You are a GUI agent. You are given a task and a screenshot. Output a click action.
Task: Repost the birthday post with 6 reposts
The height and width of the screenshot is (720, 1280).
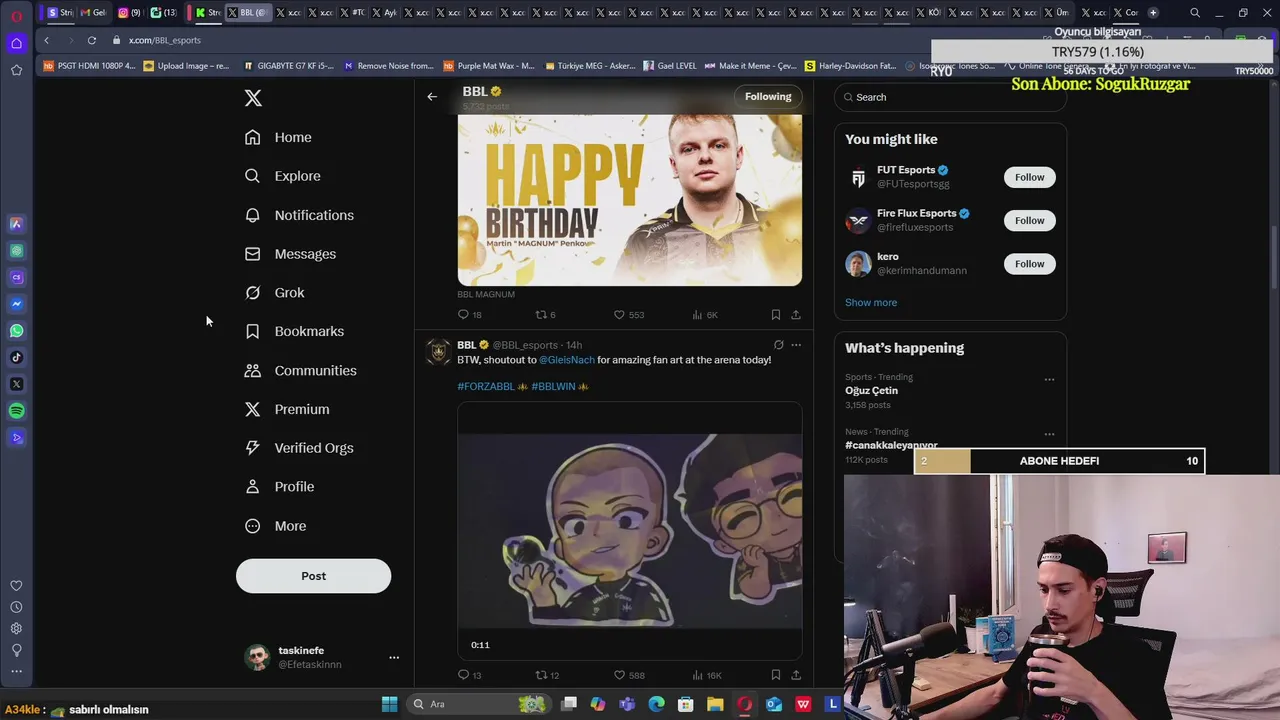tap(545, 315)
